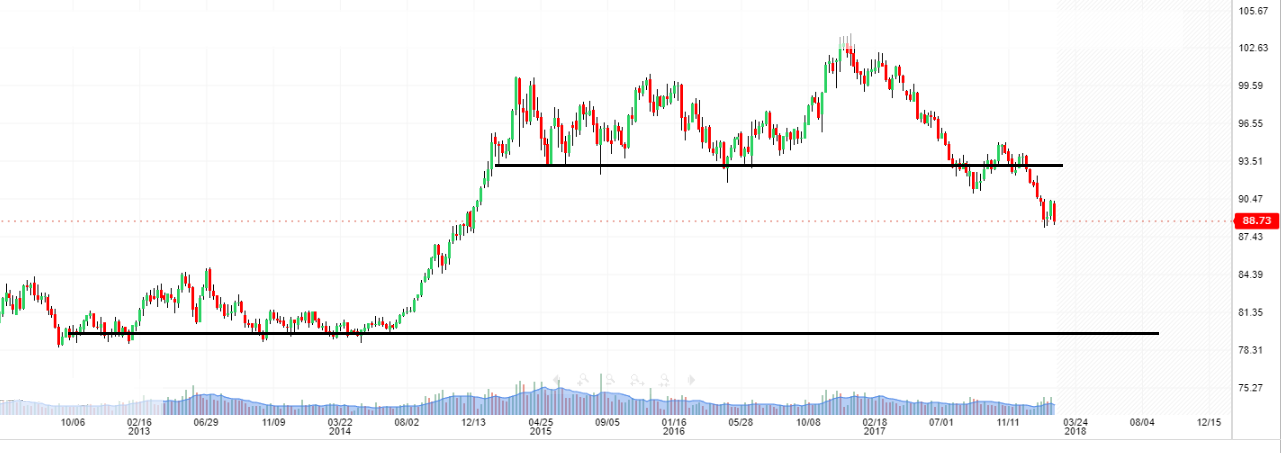Click the 105.67 price axis label
The height and width of the screenshot is (453, 1281).
pyautogui.click(x=1253, y=11)
